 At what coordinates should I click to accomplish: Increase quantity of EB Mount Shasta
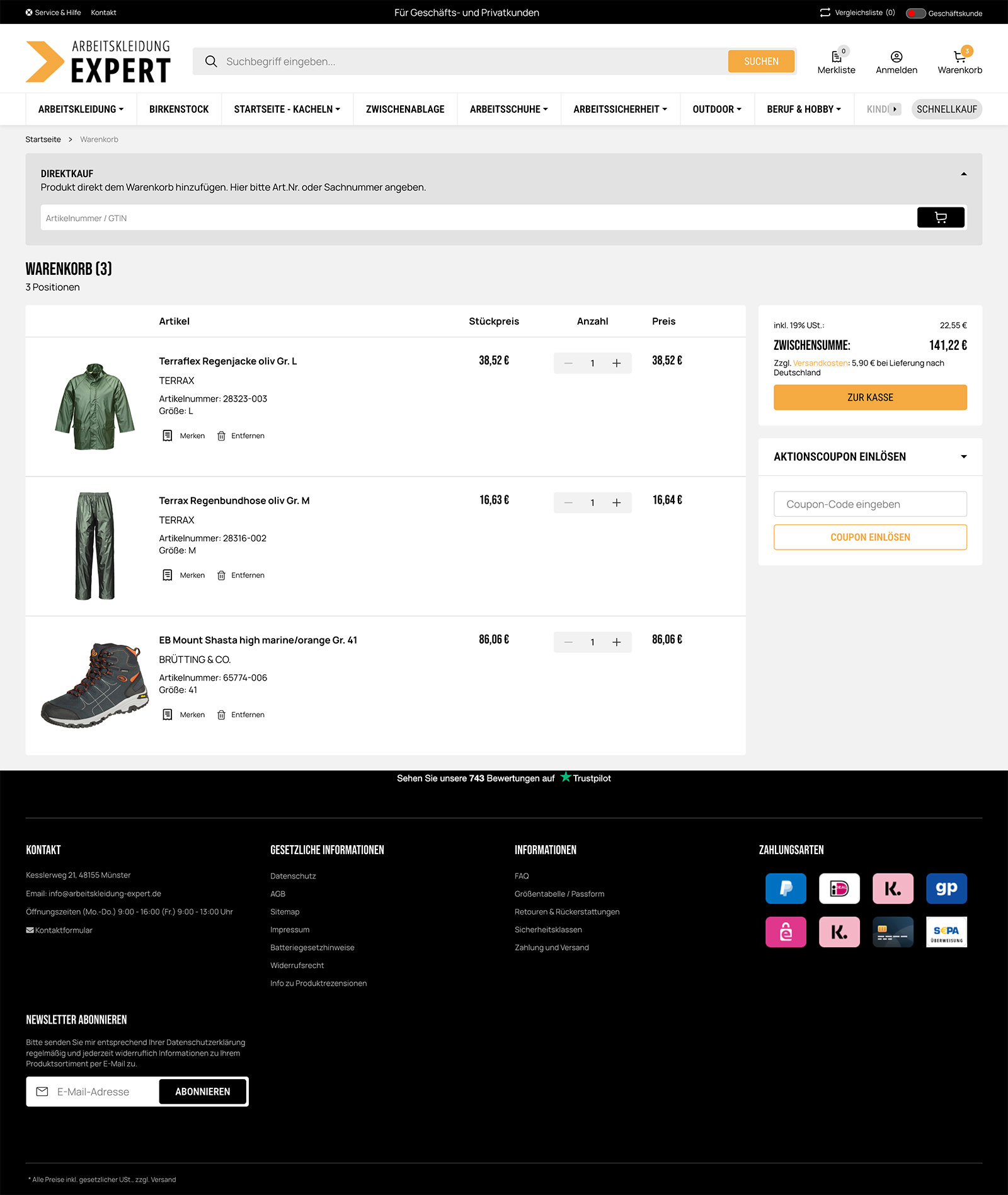(x=617, y=642)
